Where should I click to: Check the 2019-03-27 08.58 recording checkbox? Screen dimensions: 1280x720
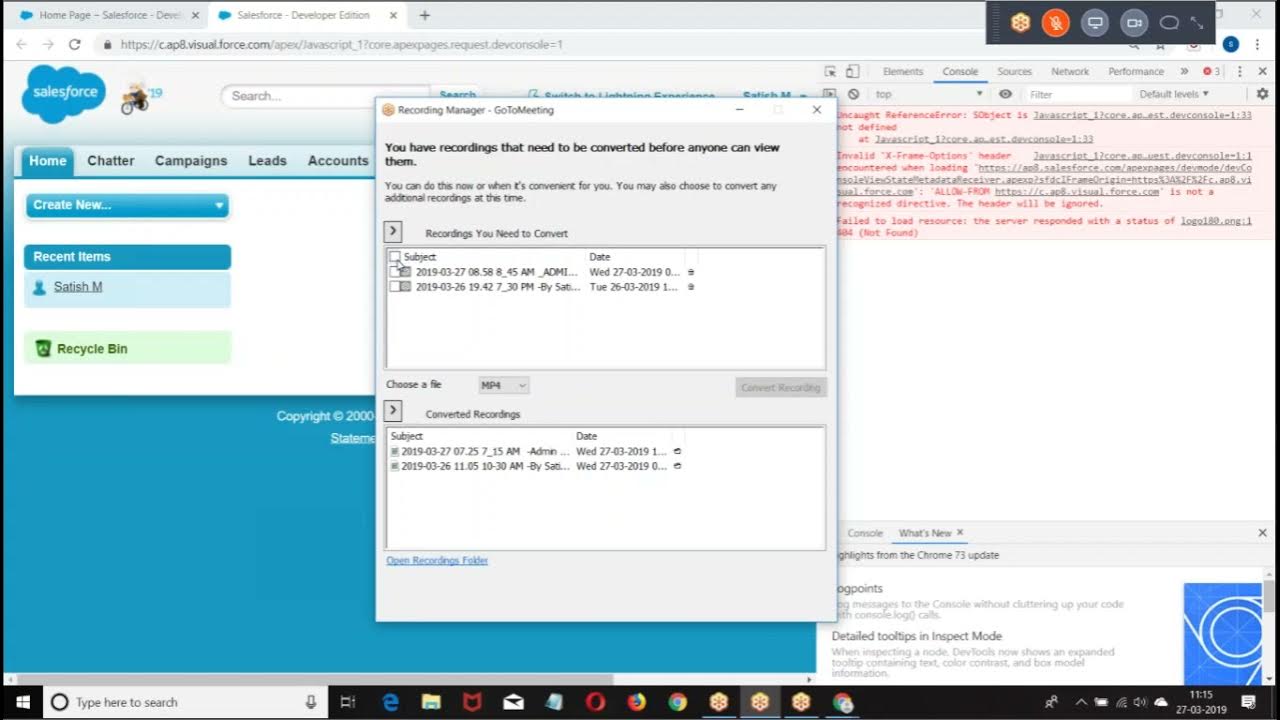[x=395, y=272]
